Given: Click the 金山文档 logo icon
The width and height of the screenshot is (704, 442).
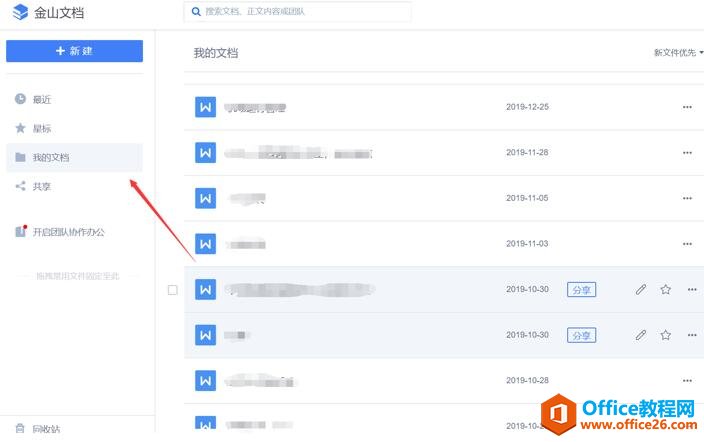Looking at the screenshot, I should [20, 13].
